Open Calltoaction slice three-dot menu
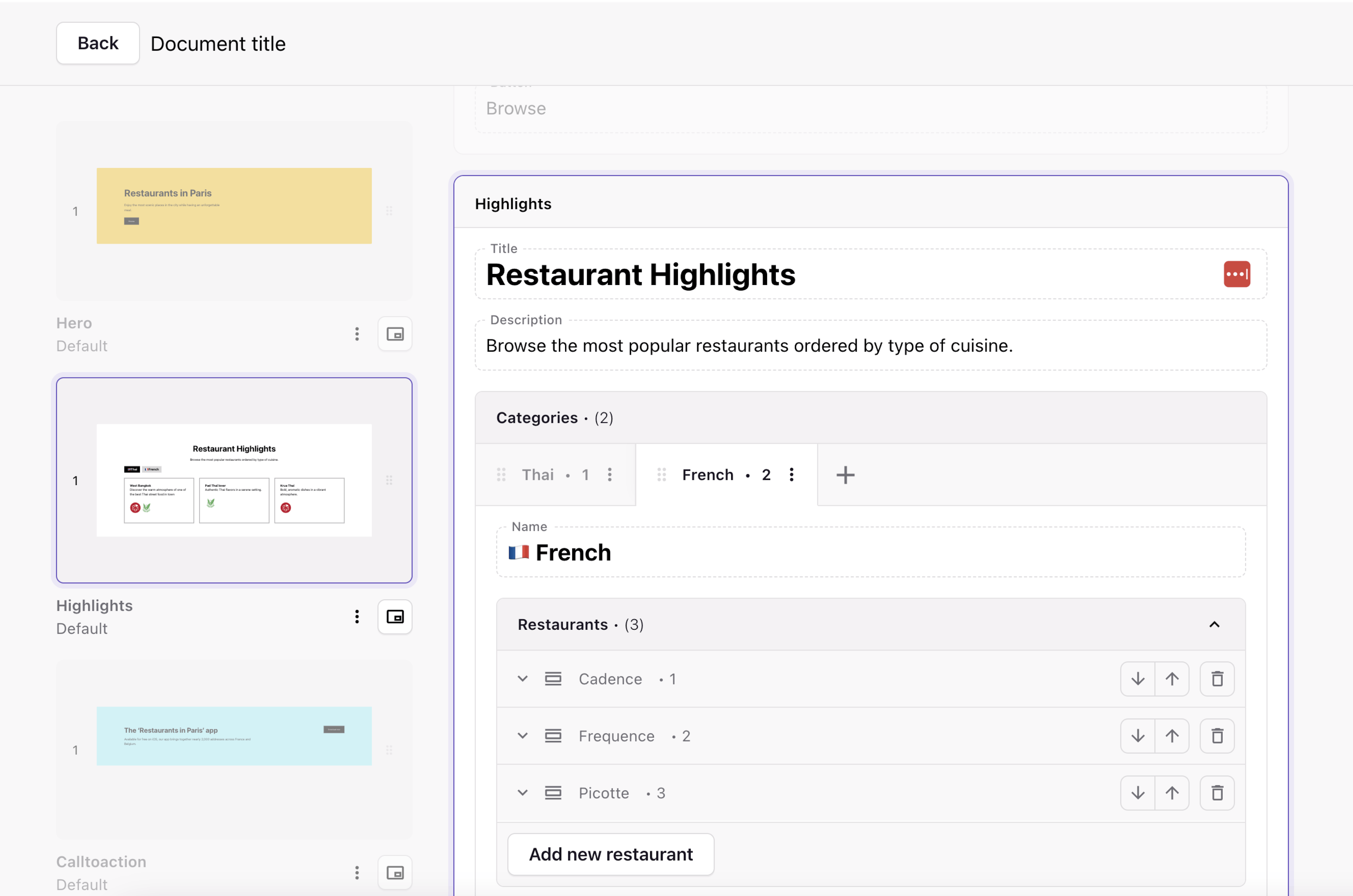The image size is (1353, 896). 357,872
